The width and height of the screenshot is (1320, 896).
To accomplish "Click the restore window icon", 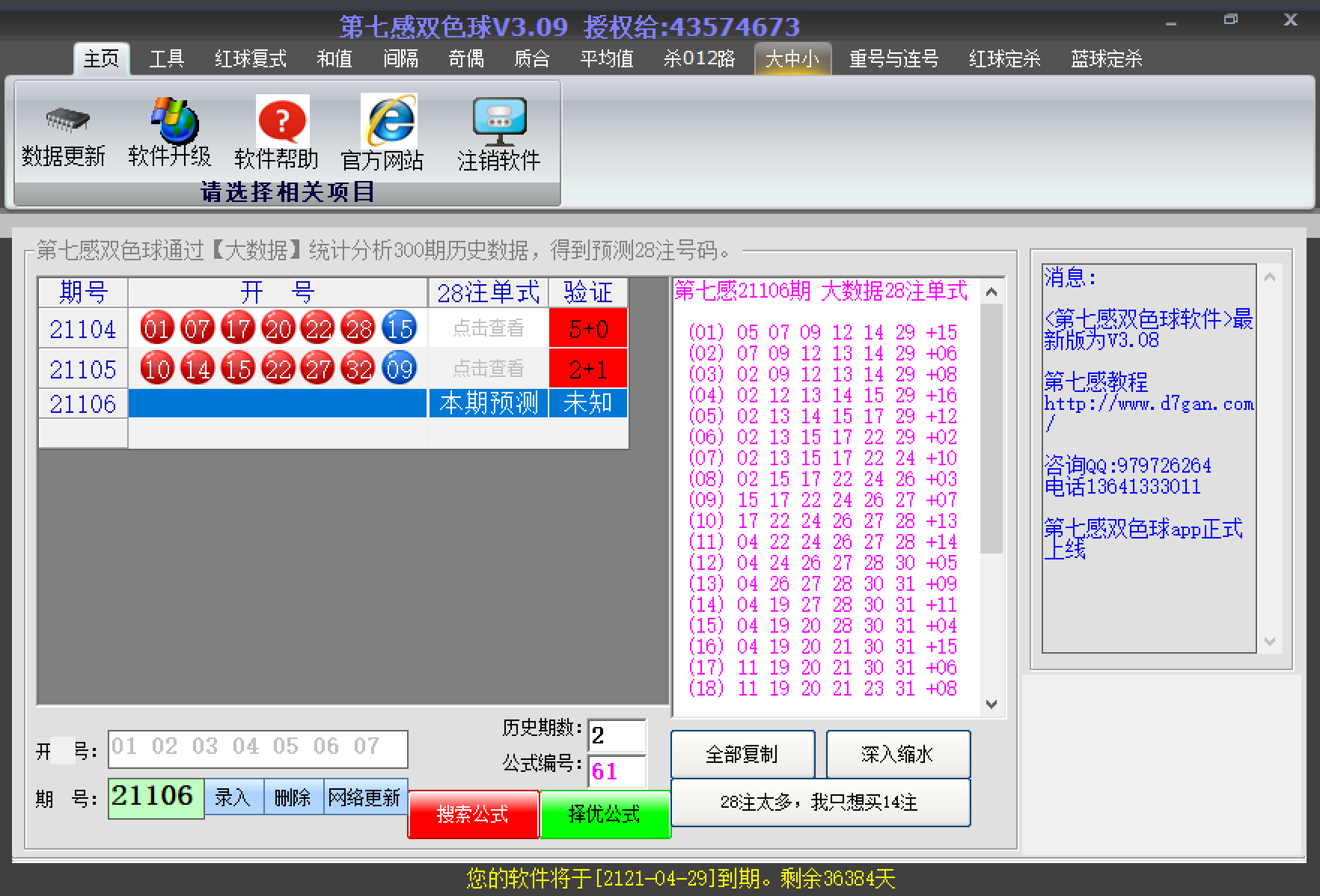I will pyautogui.click(x=1230, y=20).
